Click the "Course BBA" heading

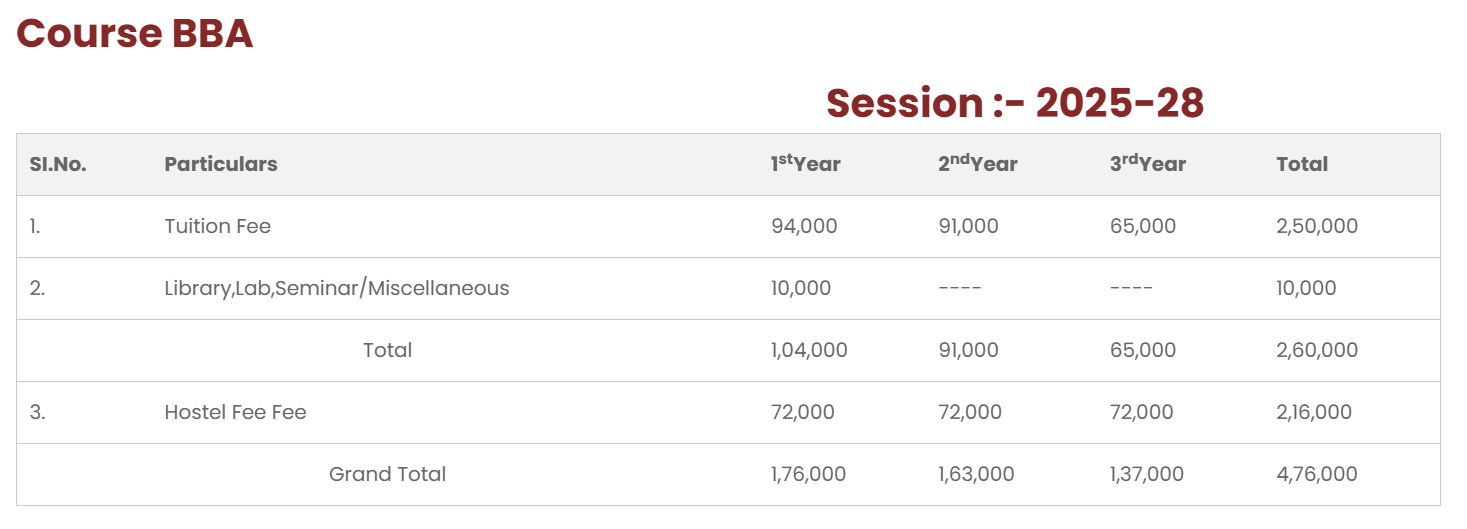(x=135, y=34)
